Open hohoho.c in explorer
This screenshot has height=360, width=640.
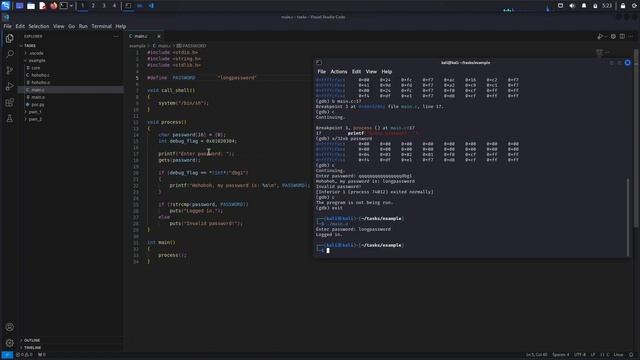pyautogui.click(x=40, y=75)
